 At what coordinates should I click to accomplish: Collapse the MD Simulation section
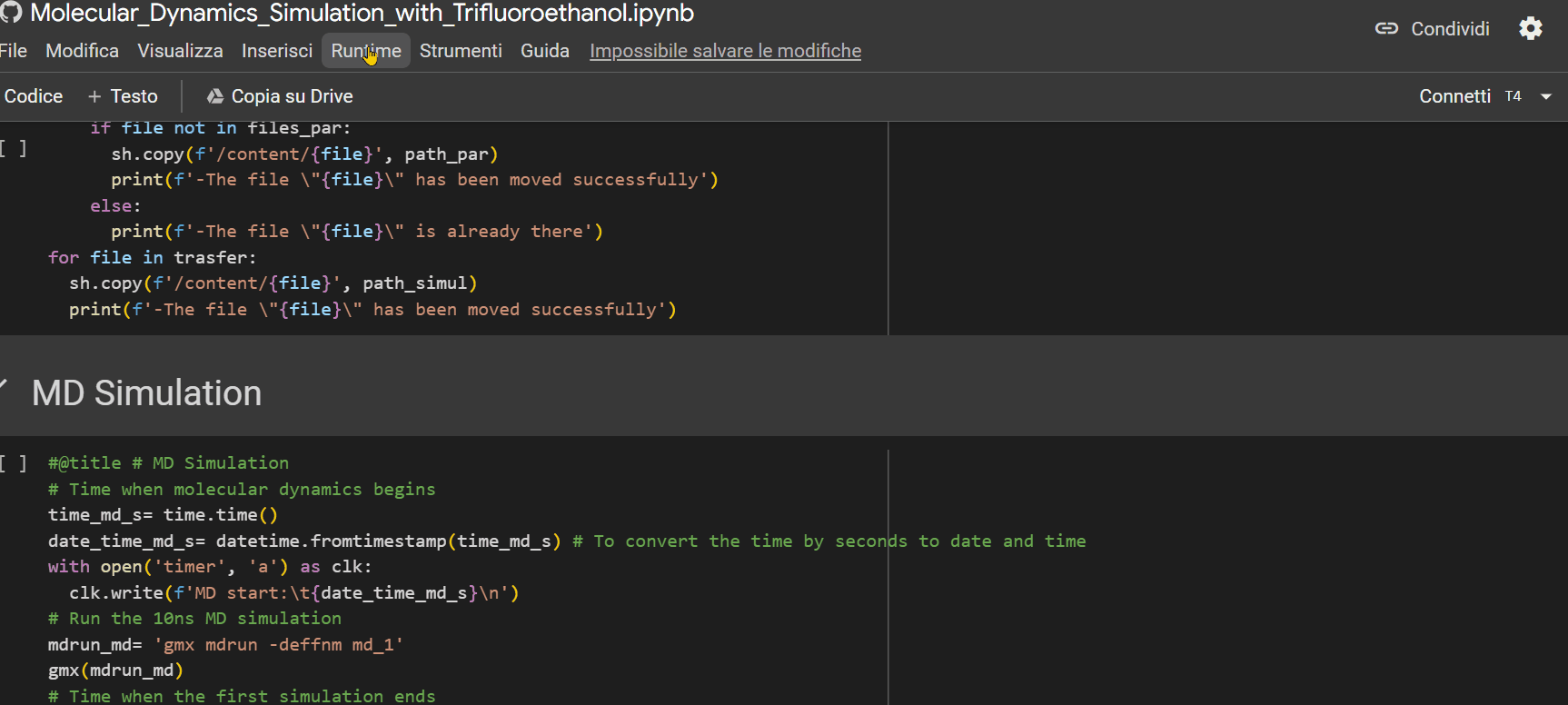click(4, 386)
